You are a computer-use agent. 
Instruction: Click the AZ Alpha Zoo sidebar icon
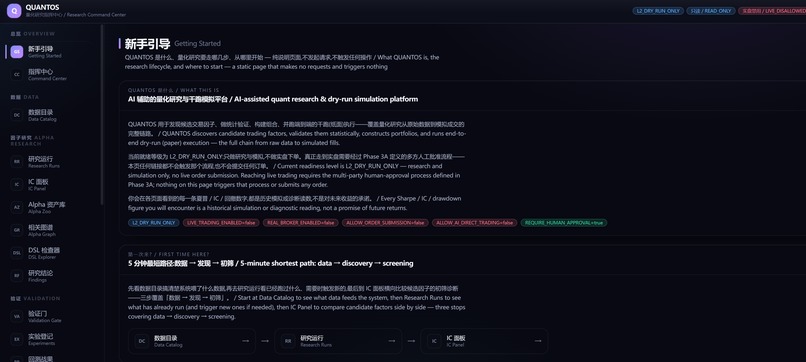click(17, 207)
